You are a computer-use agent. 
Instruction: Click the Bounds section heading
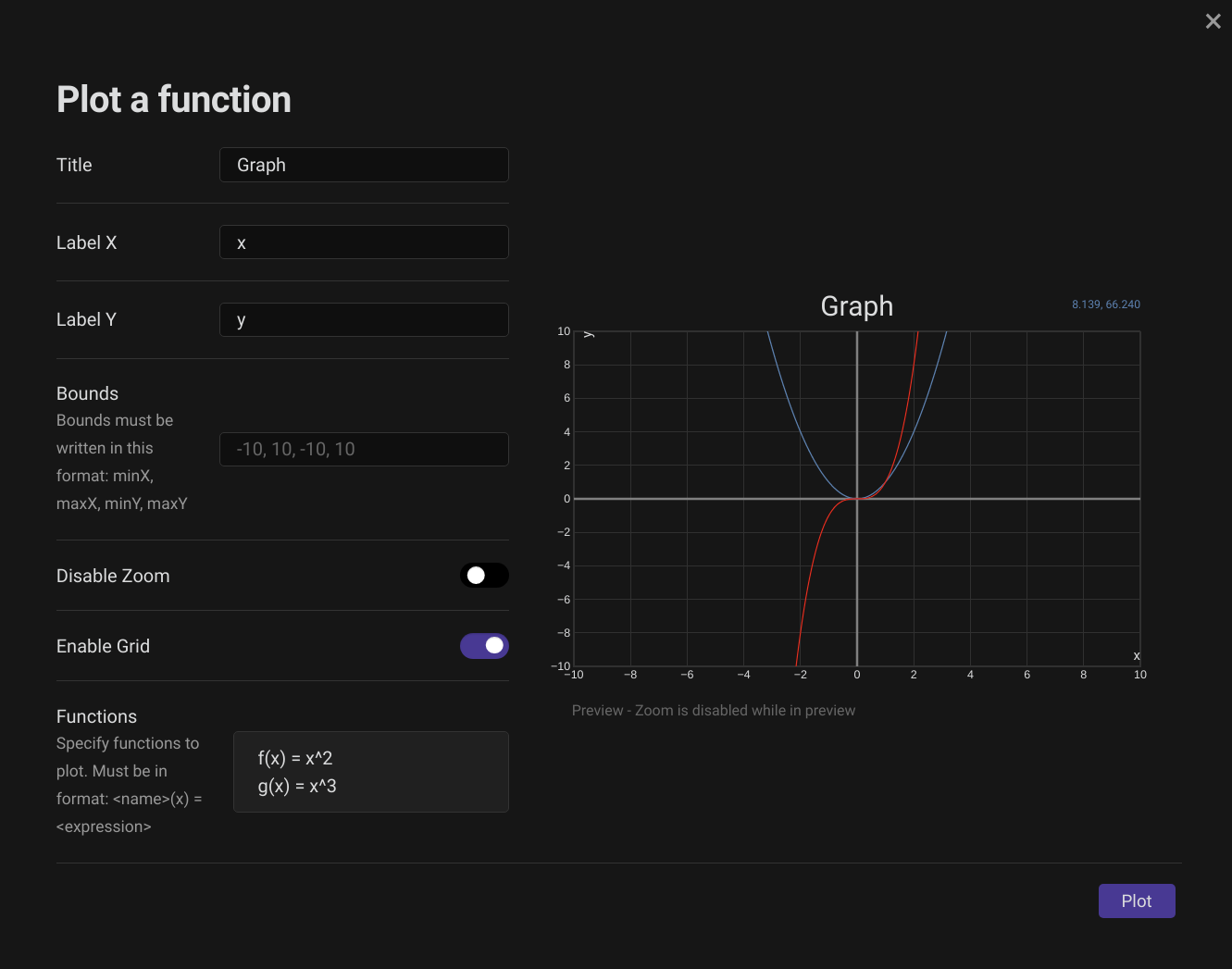coord(86,392)
